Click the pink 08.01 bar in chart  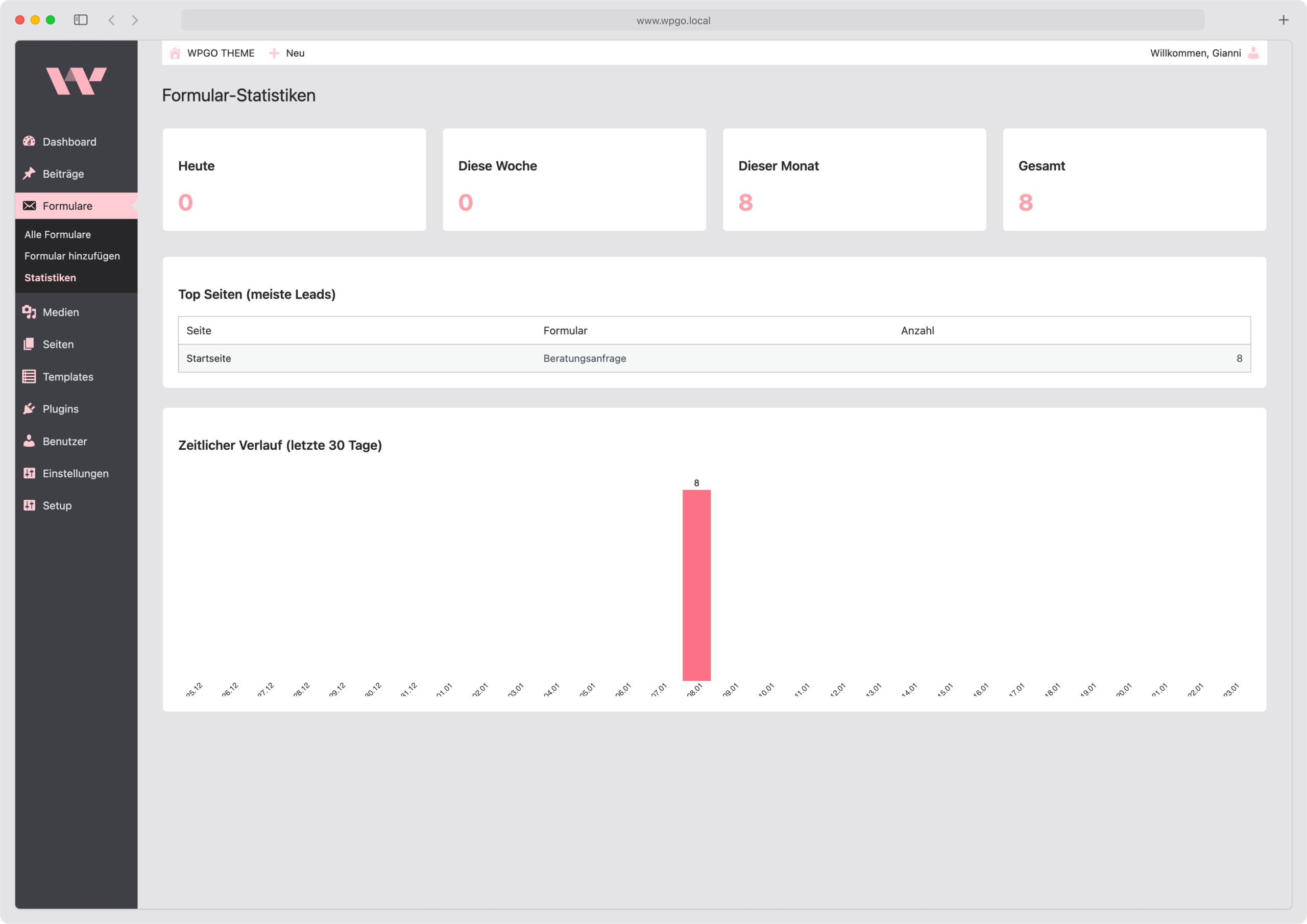(696, 585)
